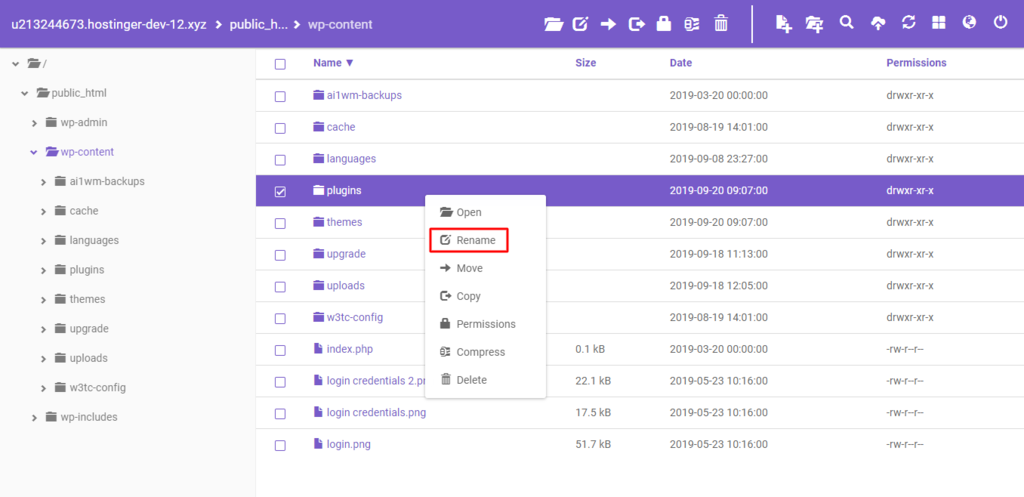The width and height of the screenshot is (1024, 497).
Task: Open the login.png file link
Action: [x=348, y=444]
